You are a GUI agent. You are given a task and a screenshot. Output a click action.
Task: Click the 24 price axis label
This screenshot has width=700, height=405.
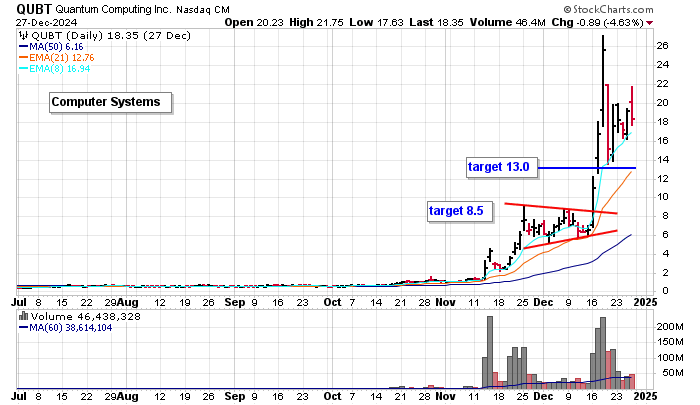pyautogui.click(x=662, y=65)
